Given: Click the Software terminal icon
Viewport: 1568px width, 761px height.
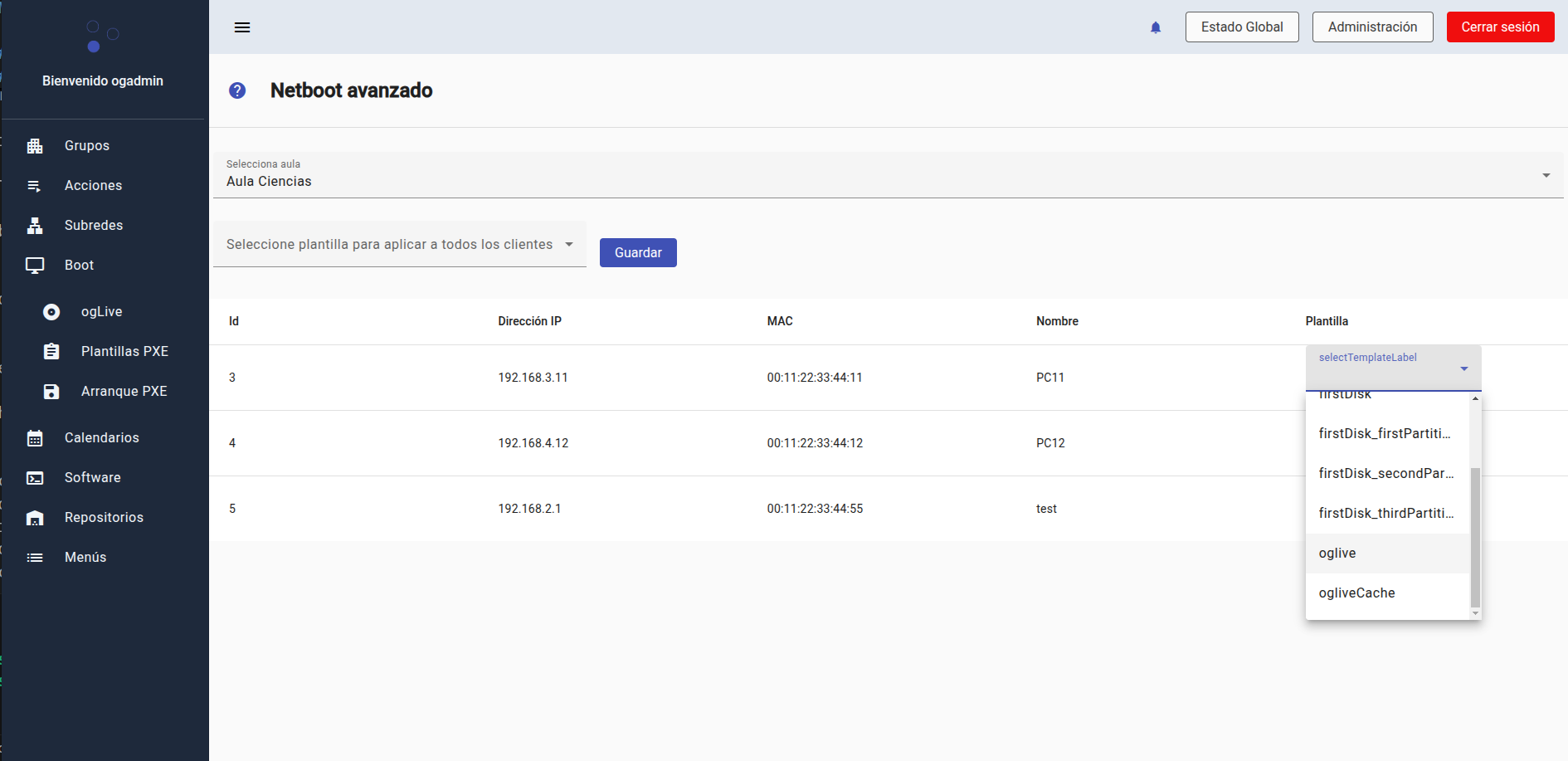Looking at the screenshot, I should coord(35,478).
